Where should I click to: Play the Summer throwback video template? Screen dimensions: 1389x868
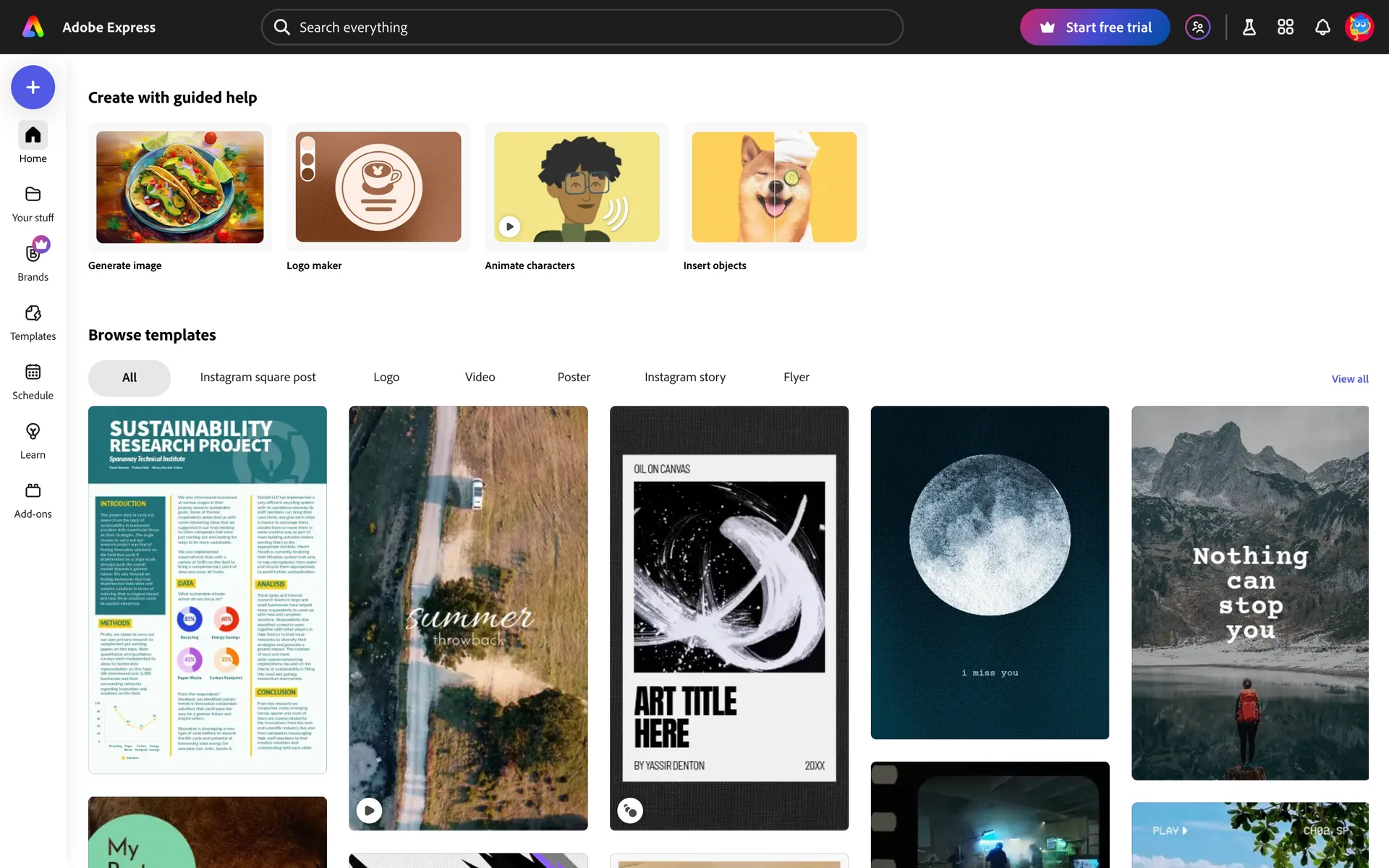pyautogui.click(x=370, y=810)
